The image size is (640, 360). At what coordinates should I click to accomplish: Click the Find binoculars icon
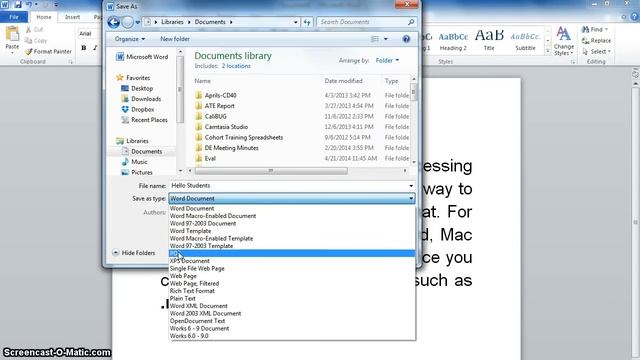(x=585, y=29)
